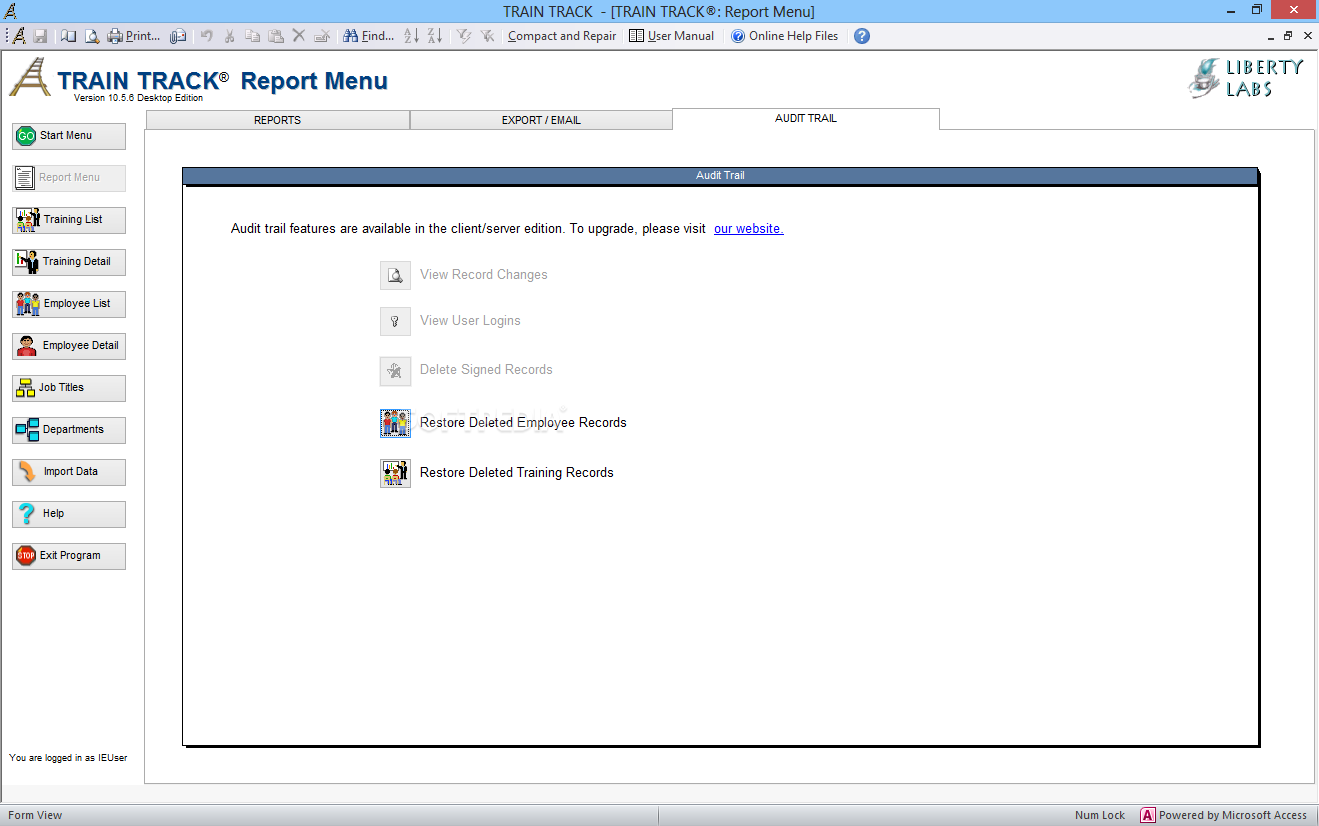Open Online Help Files

[785, 36]
